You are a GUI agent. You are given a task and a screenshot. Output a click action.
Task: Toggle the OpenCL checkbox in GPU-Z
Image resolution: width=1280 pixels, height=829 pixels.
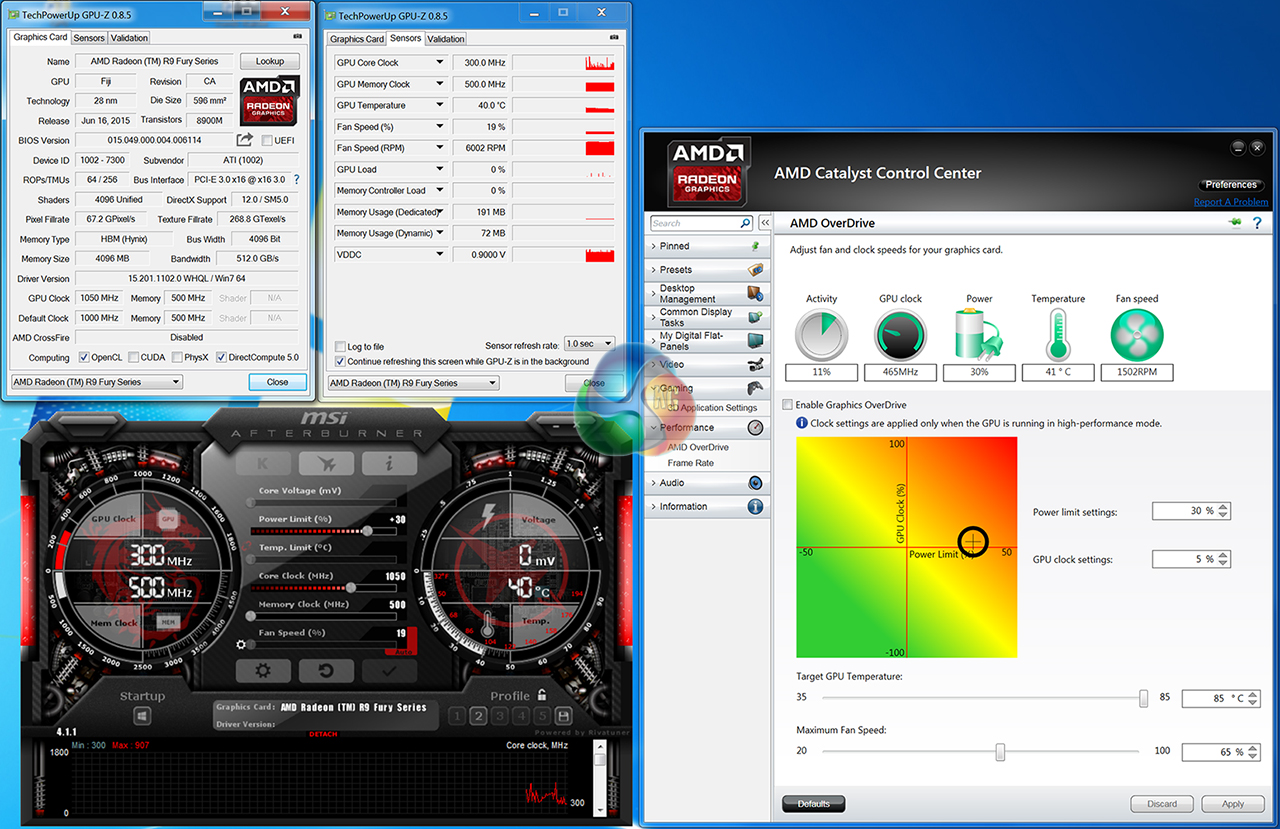tap(84, 357)
